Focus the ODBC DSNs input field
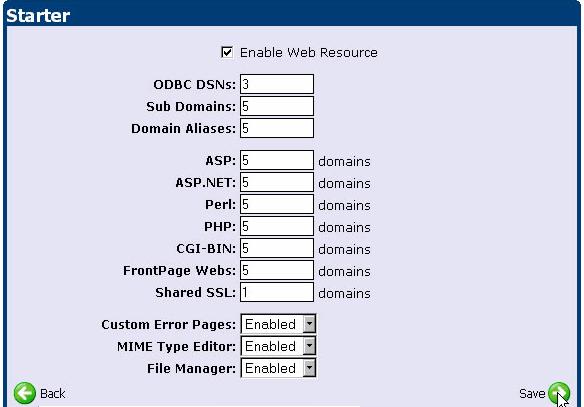The height and width of the screenshot is (407, 584). pyautogui.click(x=277, y=84)
